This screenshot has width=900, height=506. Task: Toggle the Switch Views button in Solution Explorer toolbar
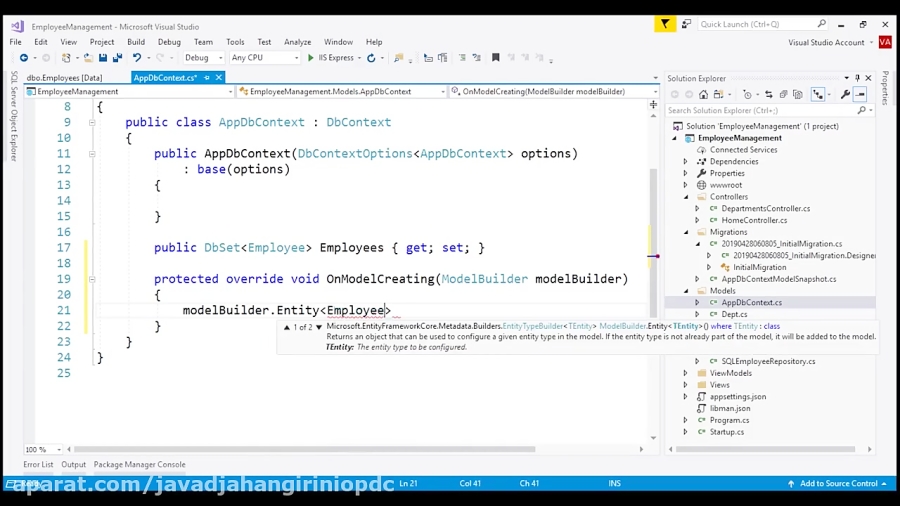pos(718,95)
